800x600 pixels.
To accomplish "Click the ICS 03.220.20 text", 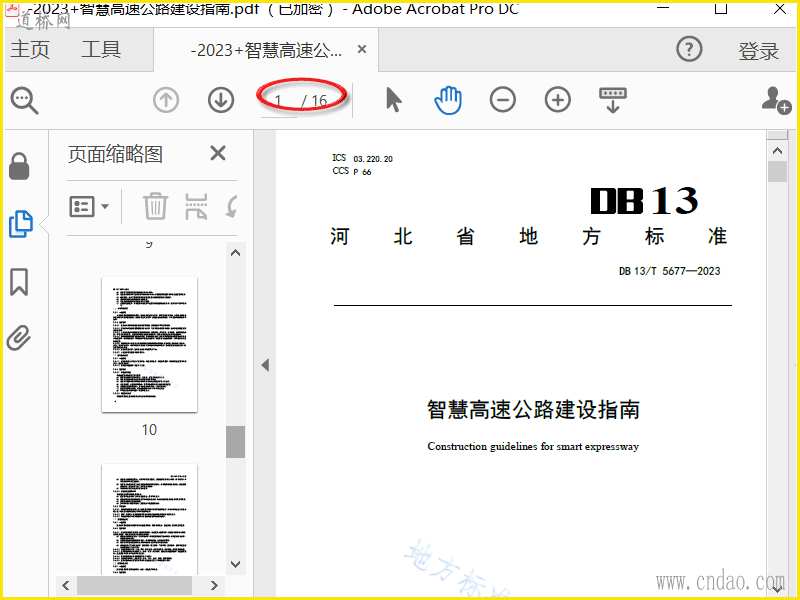I will (362, 159).
